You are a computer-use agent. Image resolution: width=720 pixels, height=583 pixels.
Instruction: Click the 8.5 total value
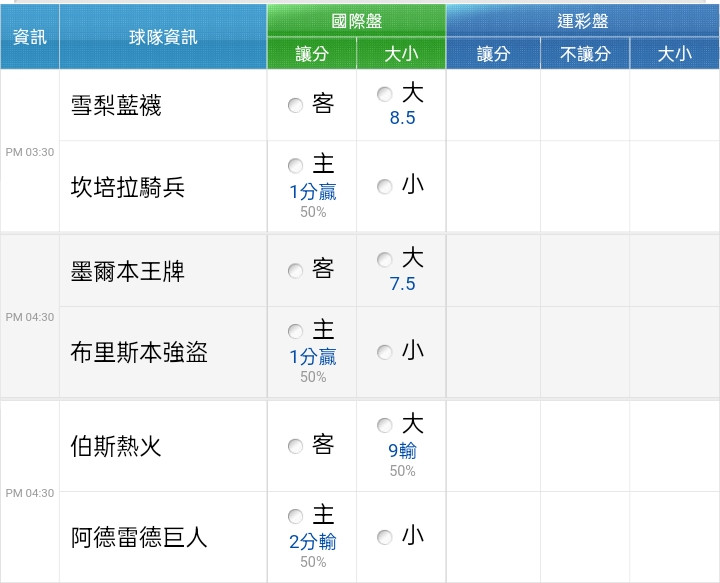[x=402, y=118]
